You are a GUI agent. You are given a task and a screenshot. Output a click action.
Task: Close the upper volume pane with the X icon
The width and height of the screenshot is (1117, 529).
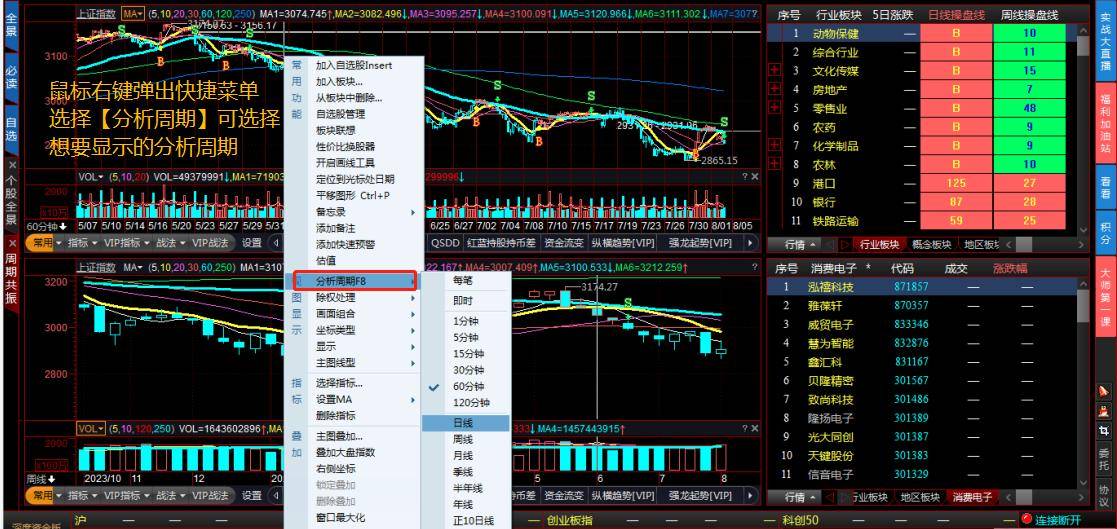pos(755,177)
